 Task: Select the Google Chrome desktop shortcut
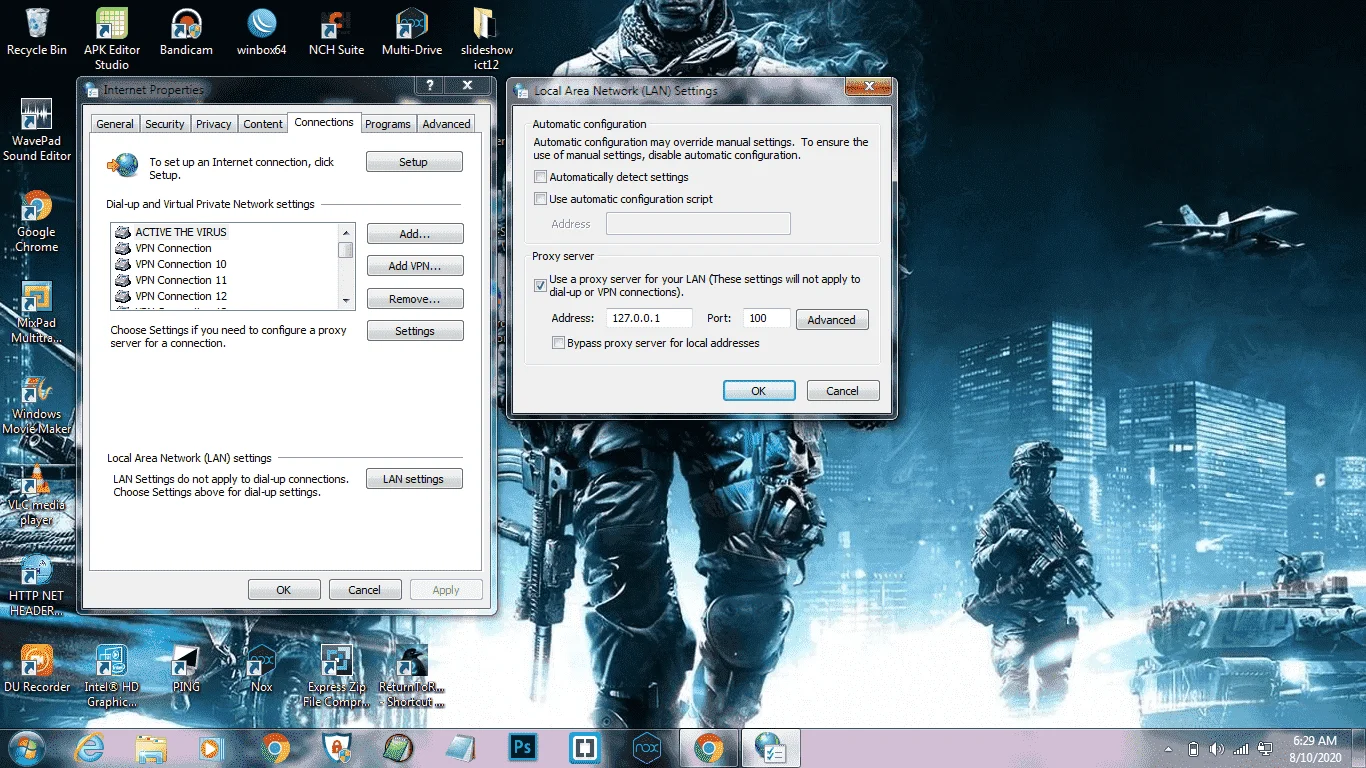37,221
